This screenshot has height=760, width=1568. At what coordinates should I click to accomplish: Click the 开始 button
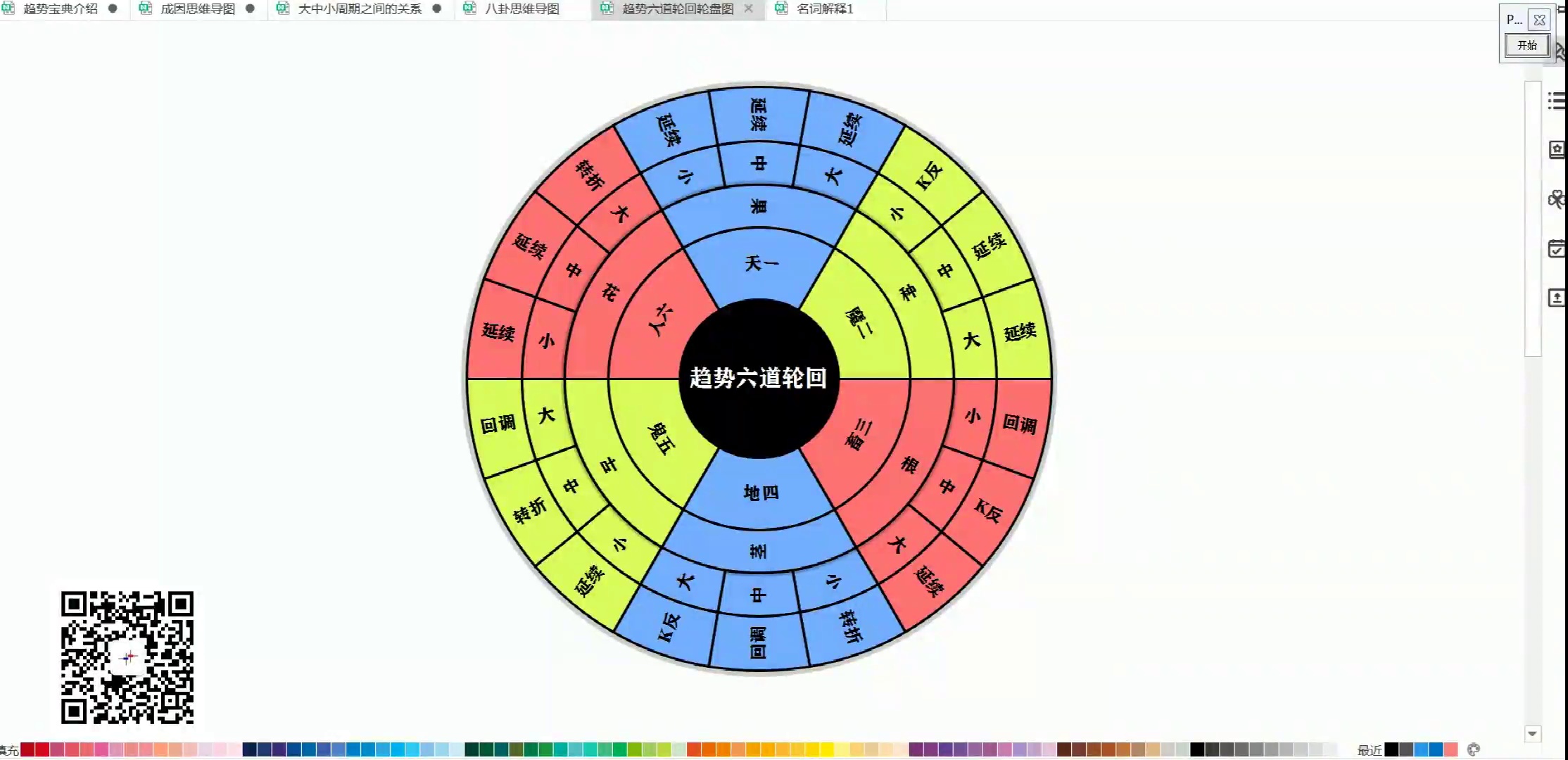pyautogui.click(x=1526, y=46)
